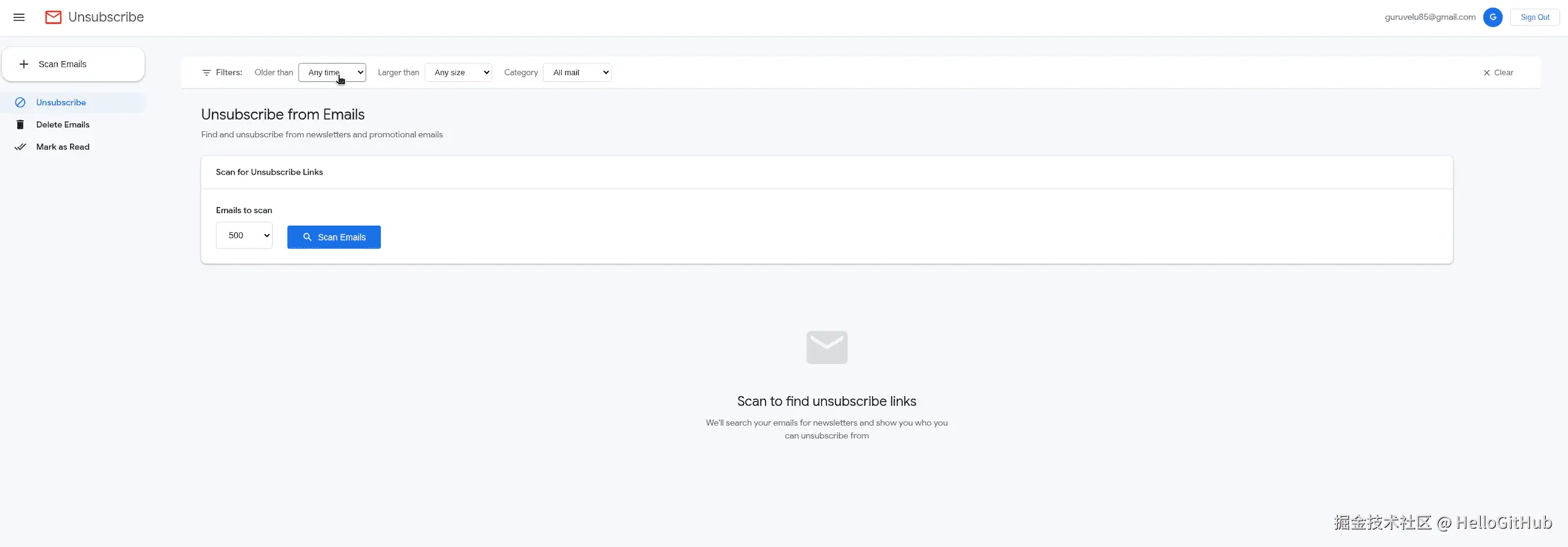Click the guruvelu85@gmail.com account email
Image resolution: width=1568 pixels, height=547 pixels.
[1430, 17]
